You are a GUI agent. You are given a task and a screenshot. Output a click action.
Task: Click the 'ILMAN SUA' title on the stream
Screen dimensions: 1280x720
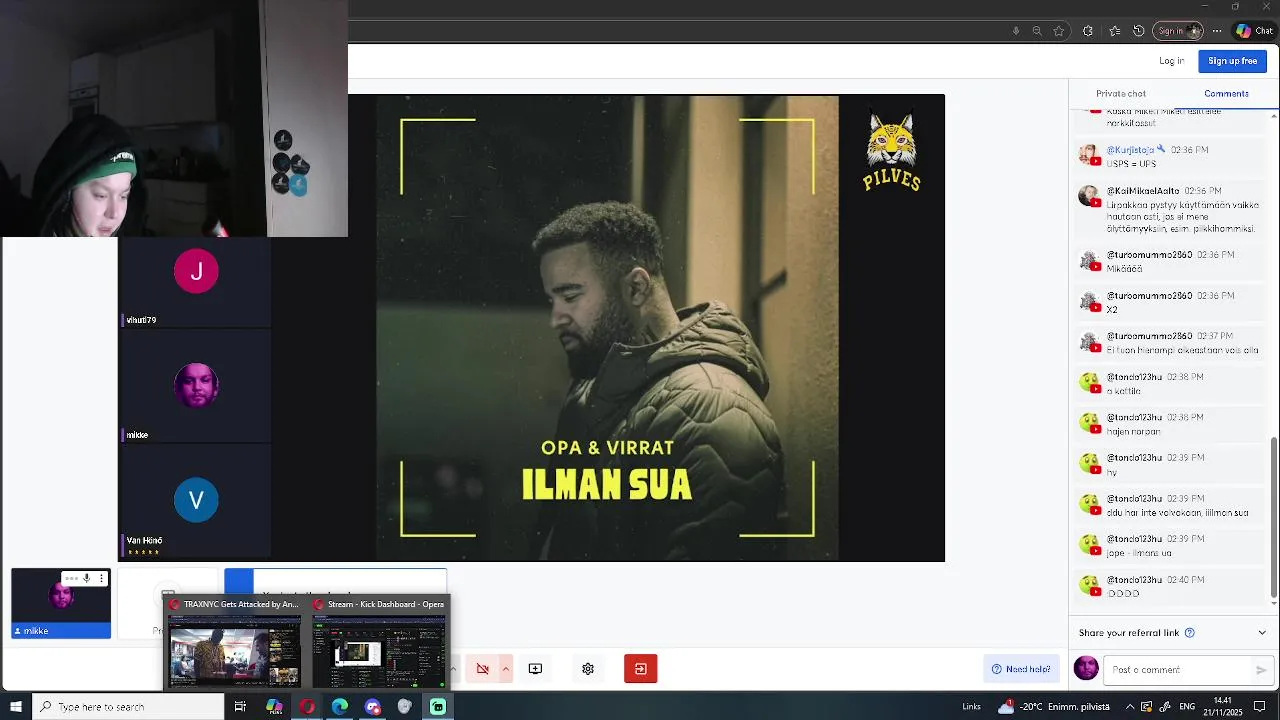pos(607,485)
